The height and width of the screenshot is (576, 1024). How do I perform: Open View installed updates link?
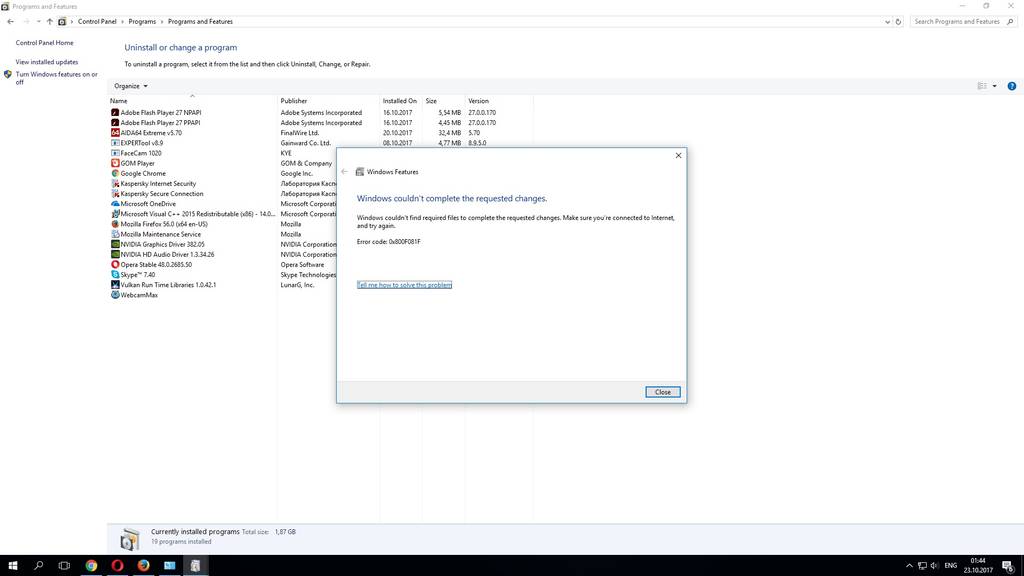[x=47, y=62]
